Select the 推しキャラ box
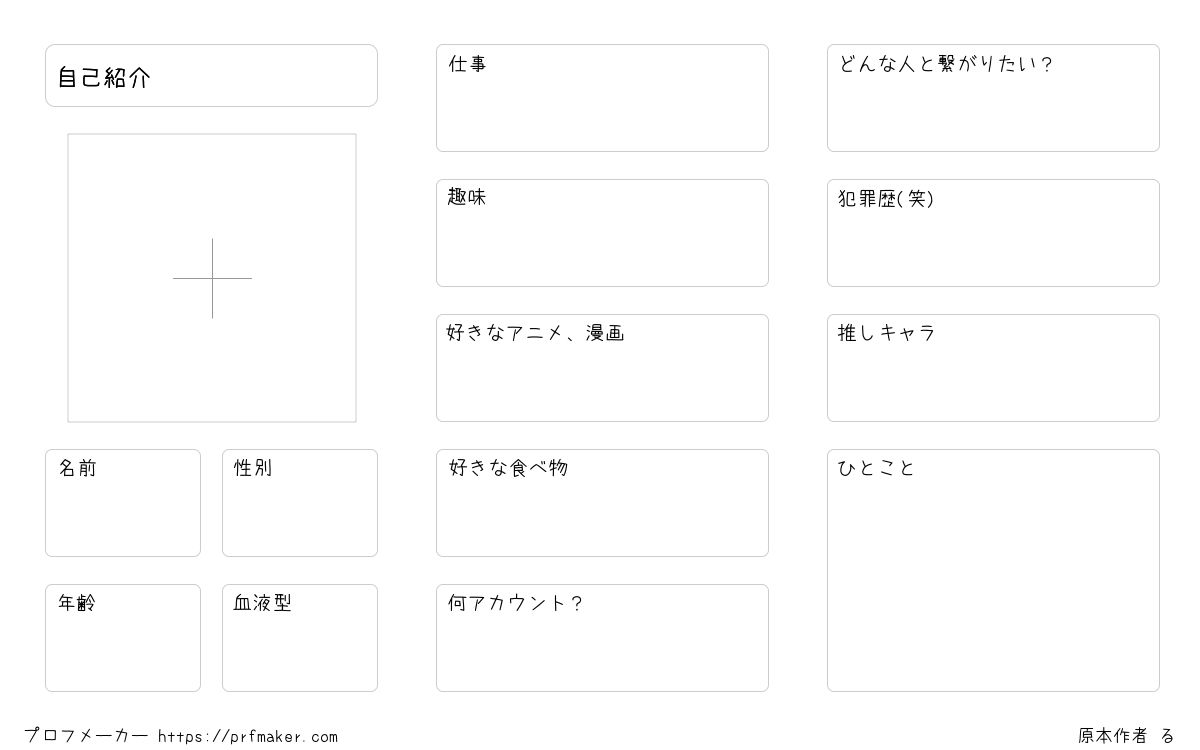This screenshot has height=750, width=1200. click(993, 368)
